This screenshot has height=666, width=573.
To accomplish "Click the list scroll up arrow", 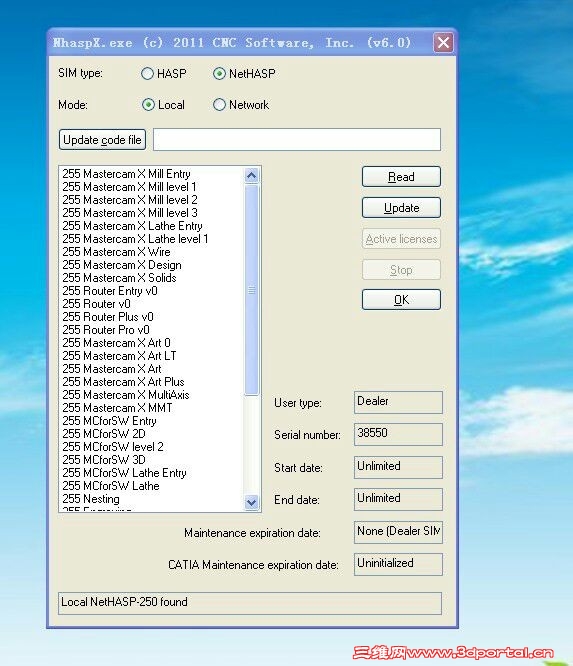I will click(x=252, y=175).
